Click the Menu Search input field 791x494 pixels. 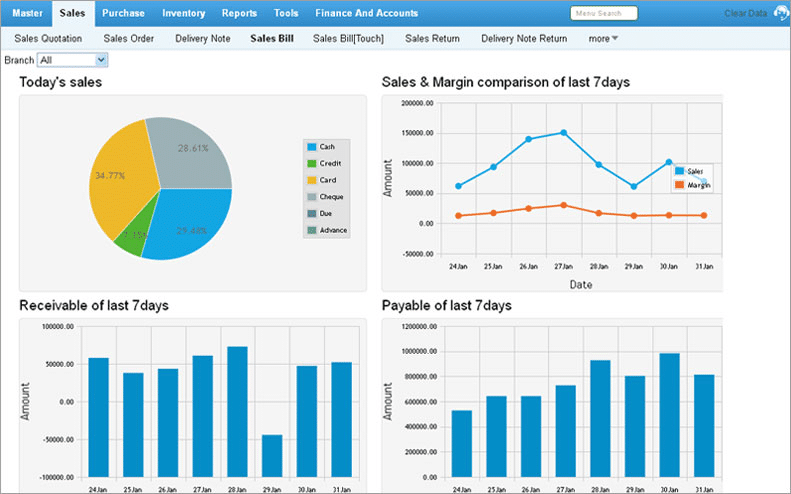[x=603, y=14]
